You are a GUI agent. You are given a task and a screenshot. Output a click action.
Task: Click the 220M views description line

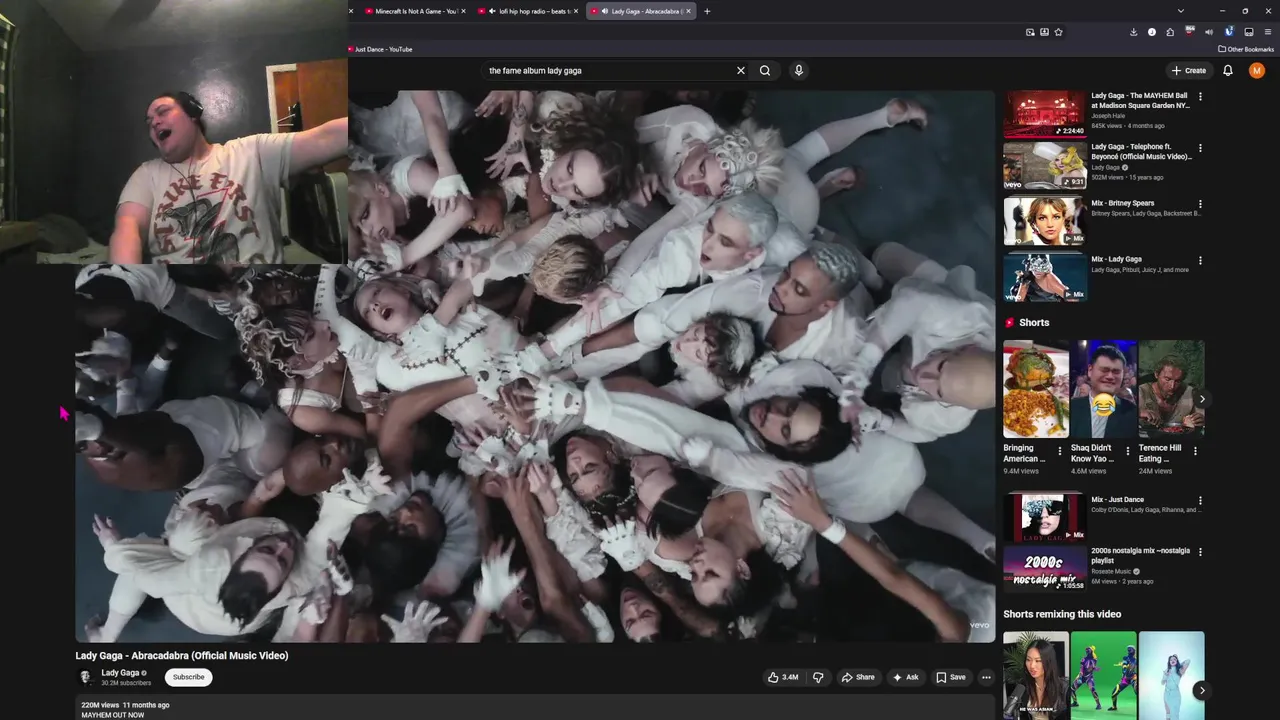pyautogui.click(x=125, y=705)
